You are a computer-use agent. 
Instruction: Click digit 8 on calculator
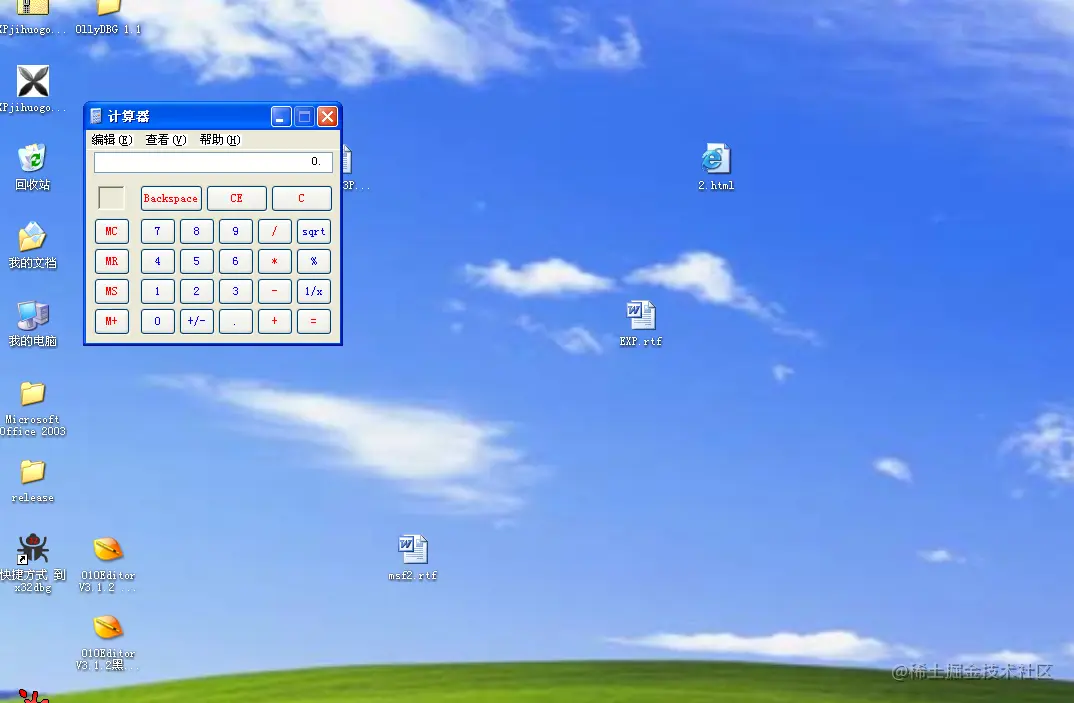[x=197, y=232]
